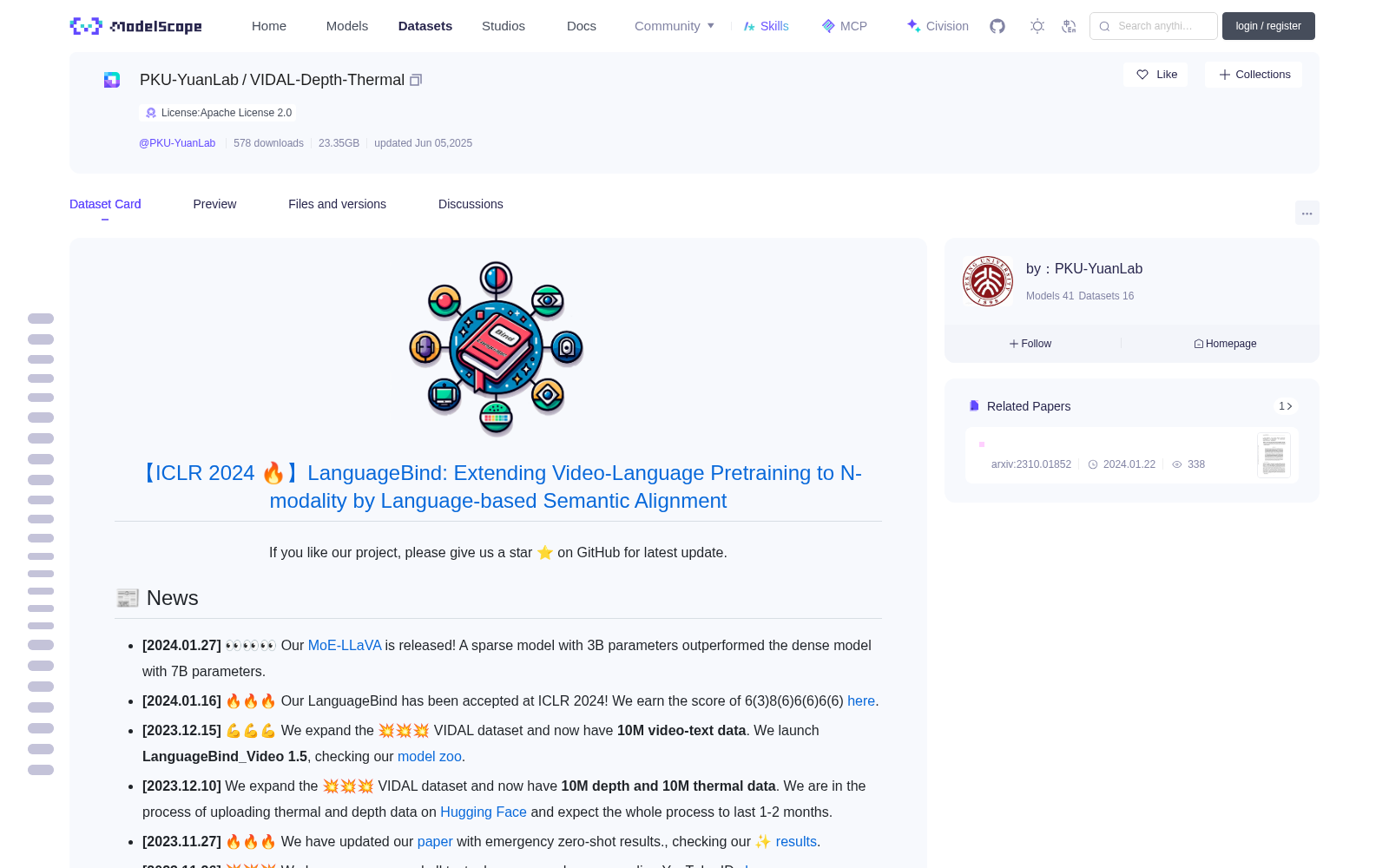Click the LanguageBind logo illustration
1389x868 pixels.
pos(497,348)
